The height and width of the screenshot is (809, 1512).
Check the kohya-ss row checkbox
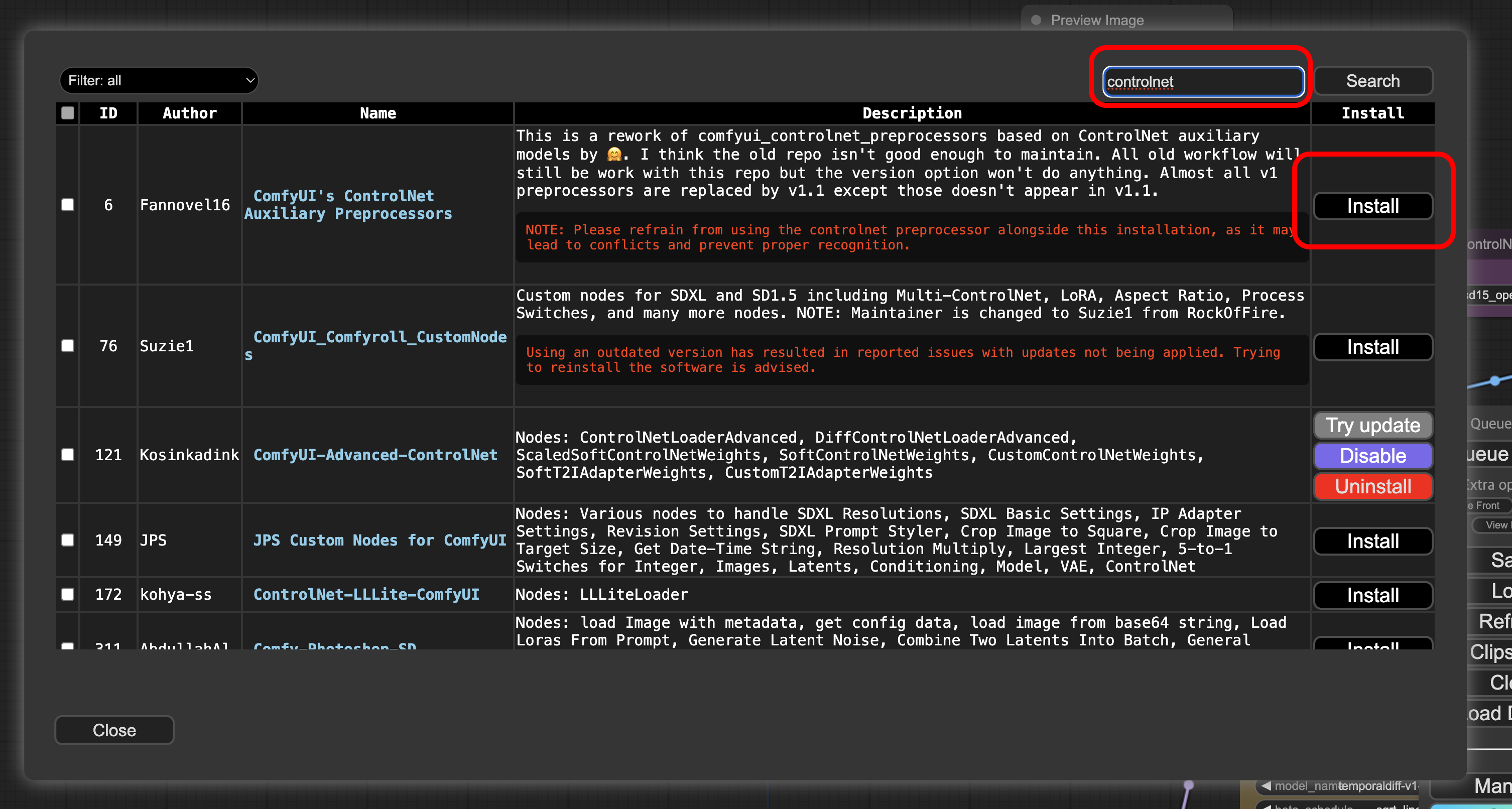coord(67,594)
